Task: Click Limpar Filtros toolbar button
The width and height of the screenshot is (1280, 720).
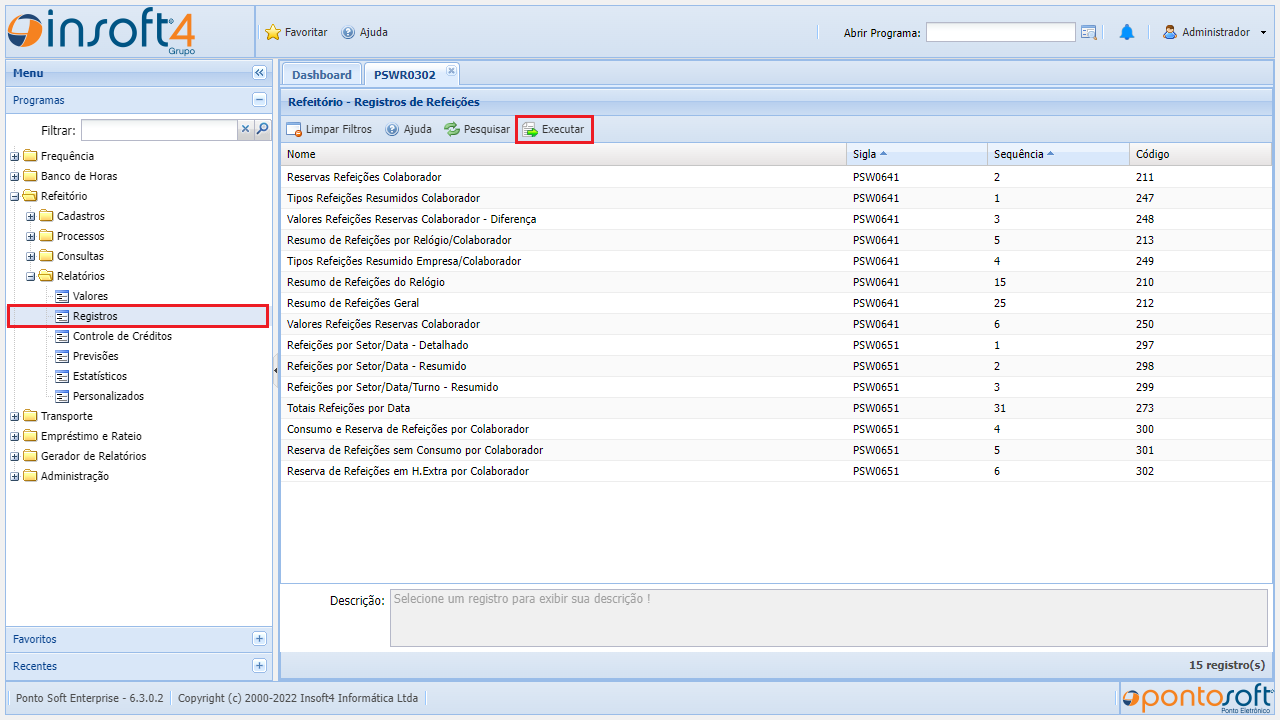Action: [x=329, y=129]
